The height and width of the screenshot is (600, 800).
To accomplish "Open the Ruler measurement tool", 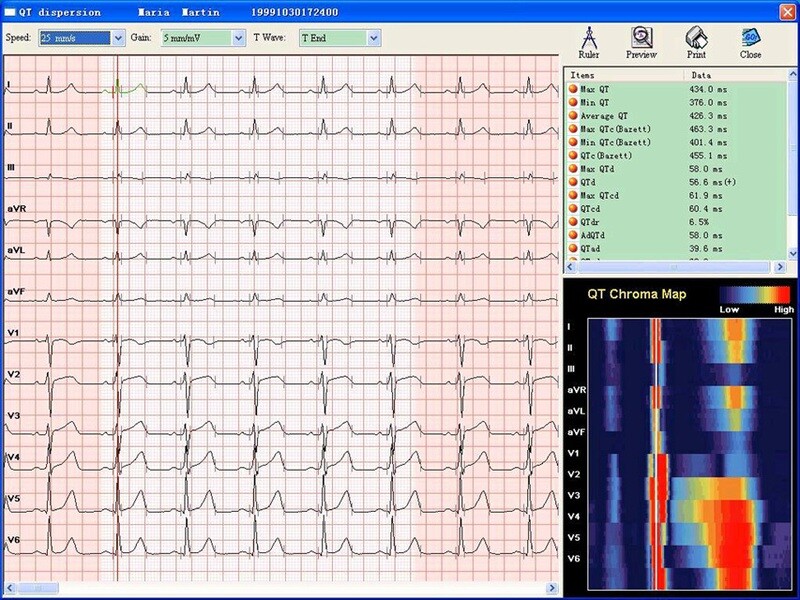I will (x=588, y=43).
